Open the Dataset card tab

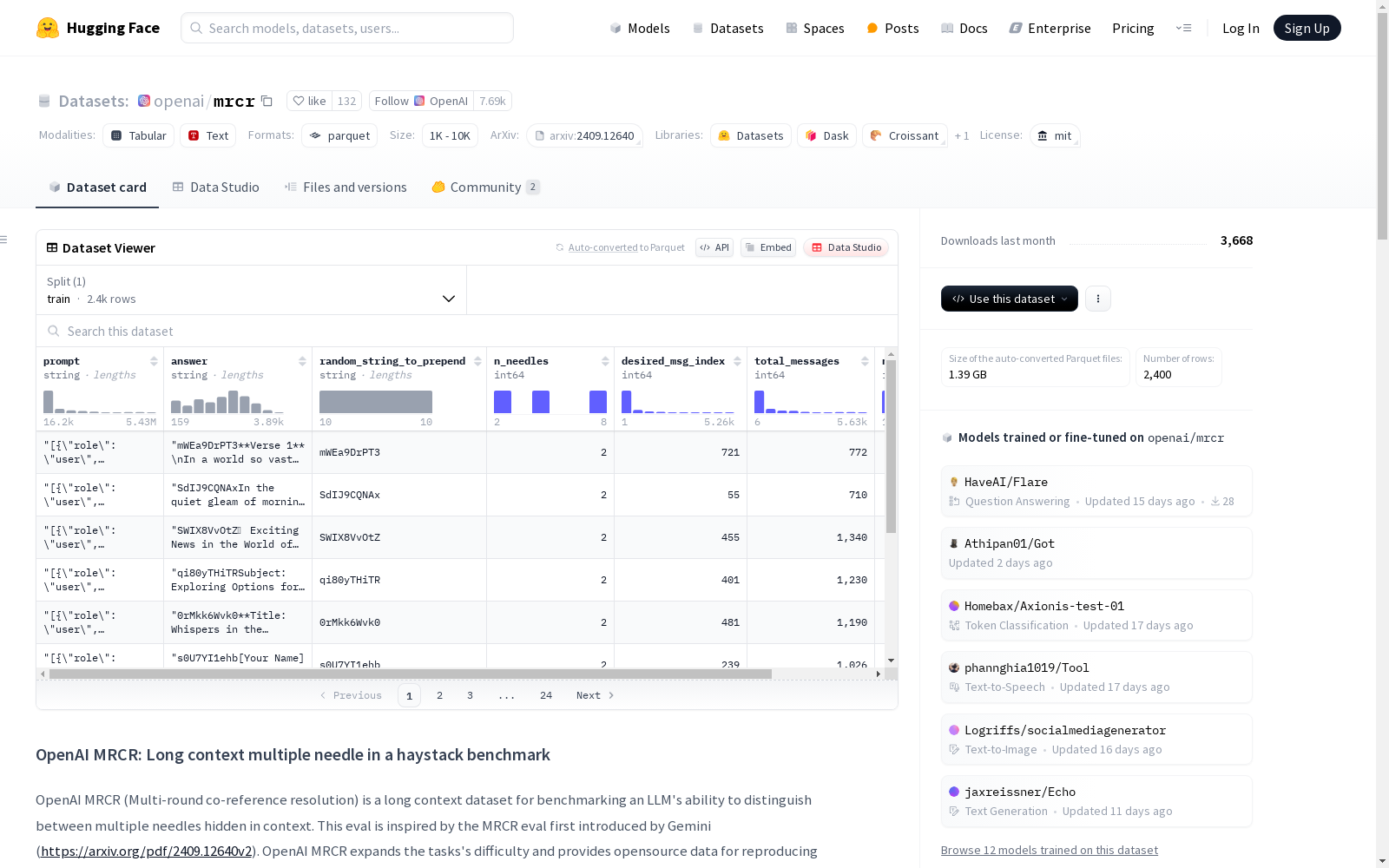tap(97, 187)
